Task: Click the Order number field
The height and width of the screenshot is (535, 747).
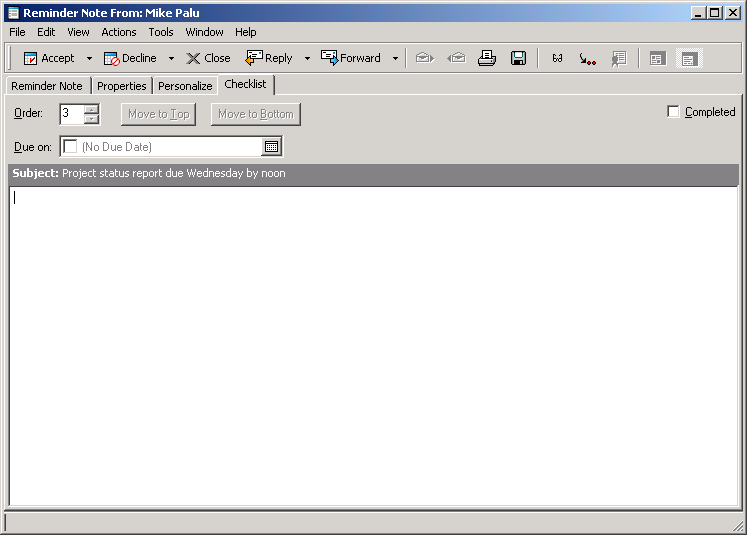Action: [72, 114]
